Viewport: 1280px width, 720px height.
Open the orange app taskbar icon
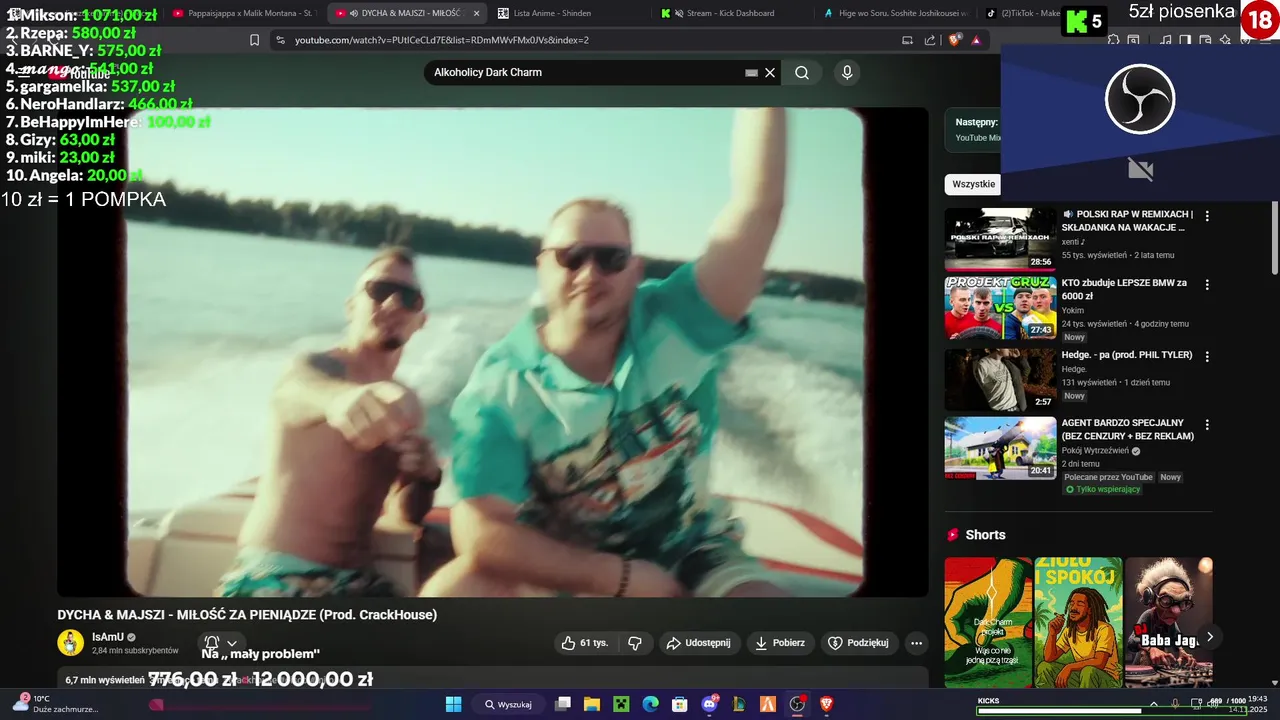point(768,704)
